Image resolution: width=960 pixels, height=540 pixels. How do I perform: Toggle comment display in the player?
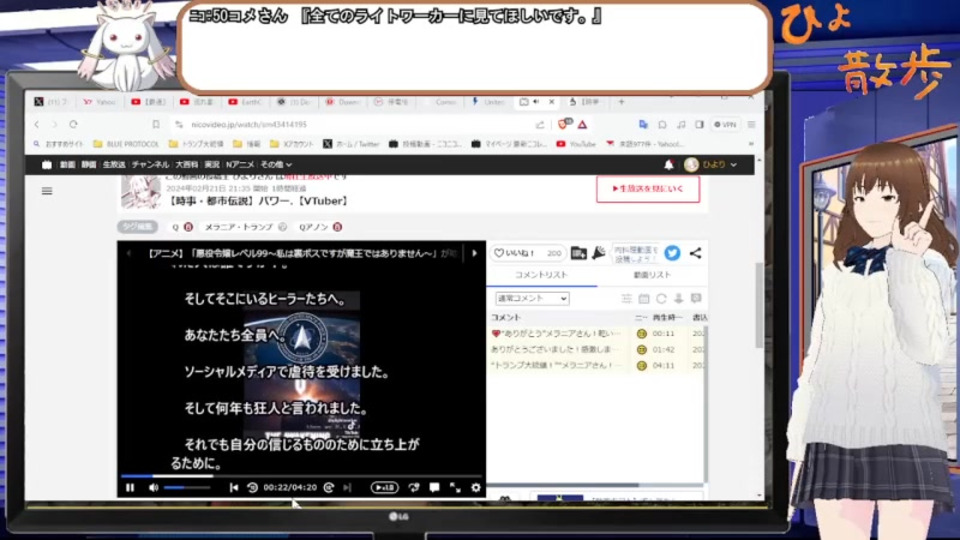[x=434, y=488]
